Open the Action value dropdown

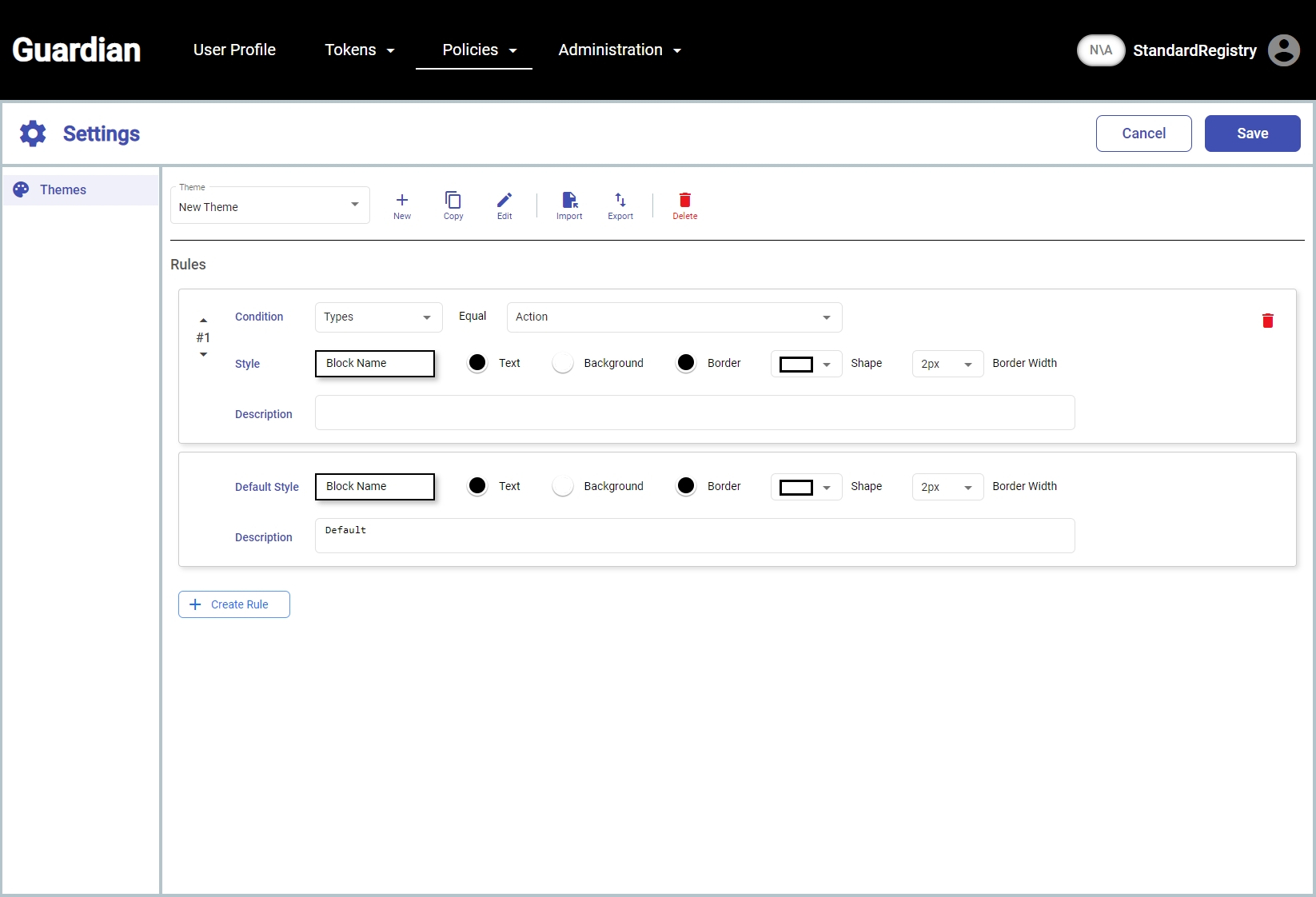point(674,317)
